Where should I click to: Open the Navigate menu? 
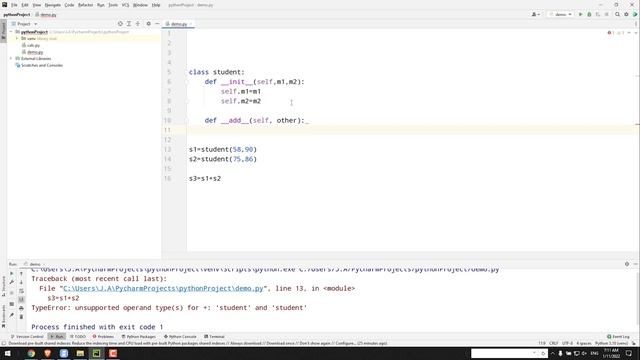click(x=53, y=5)
